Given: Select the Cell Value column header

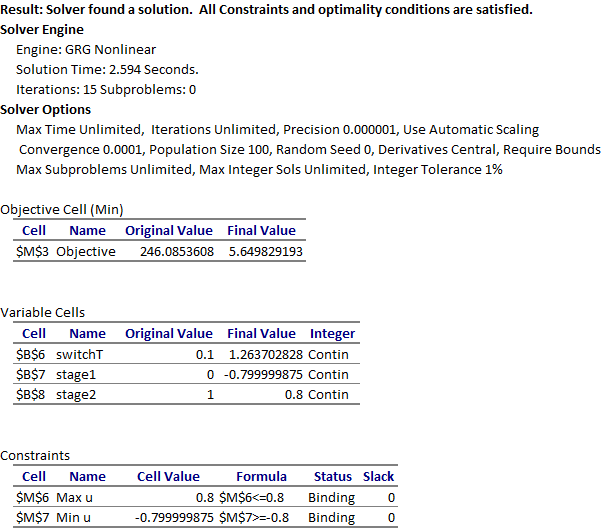Looking at the screenshot, I should coord(169,477).
